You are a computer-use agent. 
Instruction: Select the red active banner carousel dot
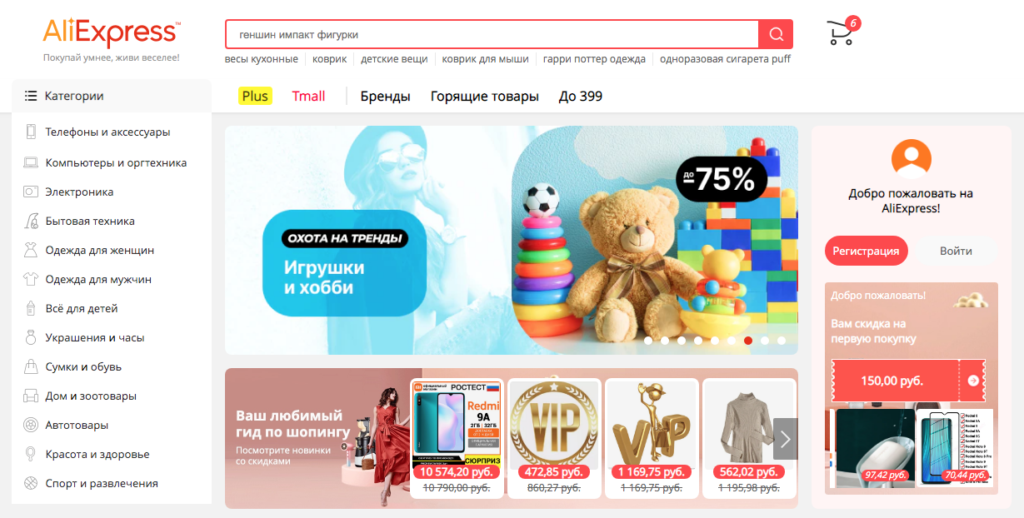pos(748,340)
